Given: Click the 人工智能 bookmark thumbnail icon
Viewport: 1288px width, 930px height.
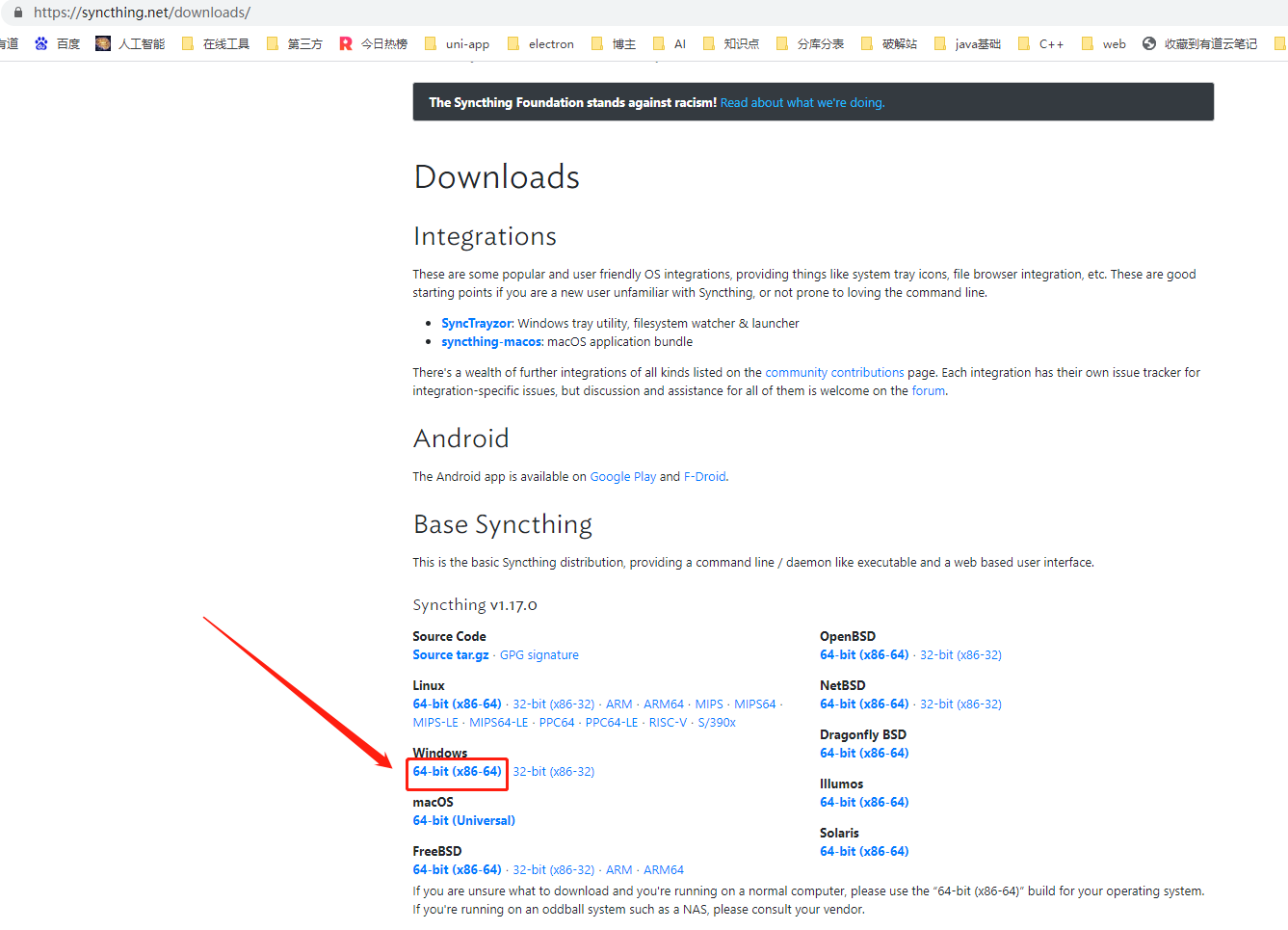Looking at the screenshot, I should point(102,42).
